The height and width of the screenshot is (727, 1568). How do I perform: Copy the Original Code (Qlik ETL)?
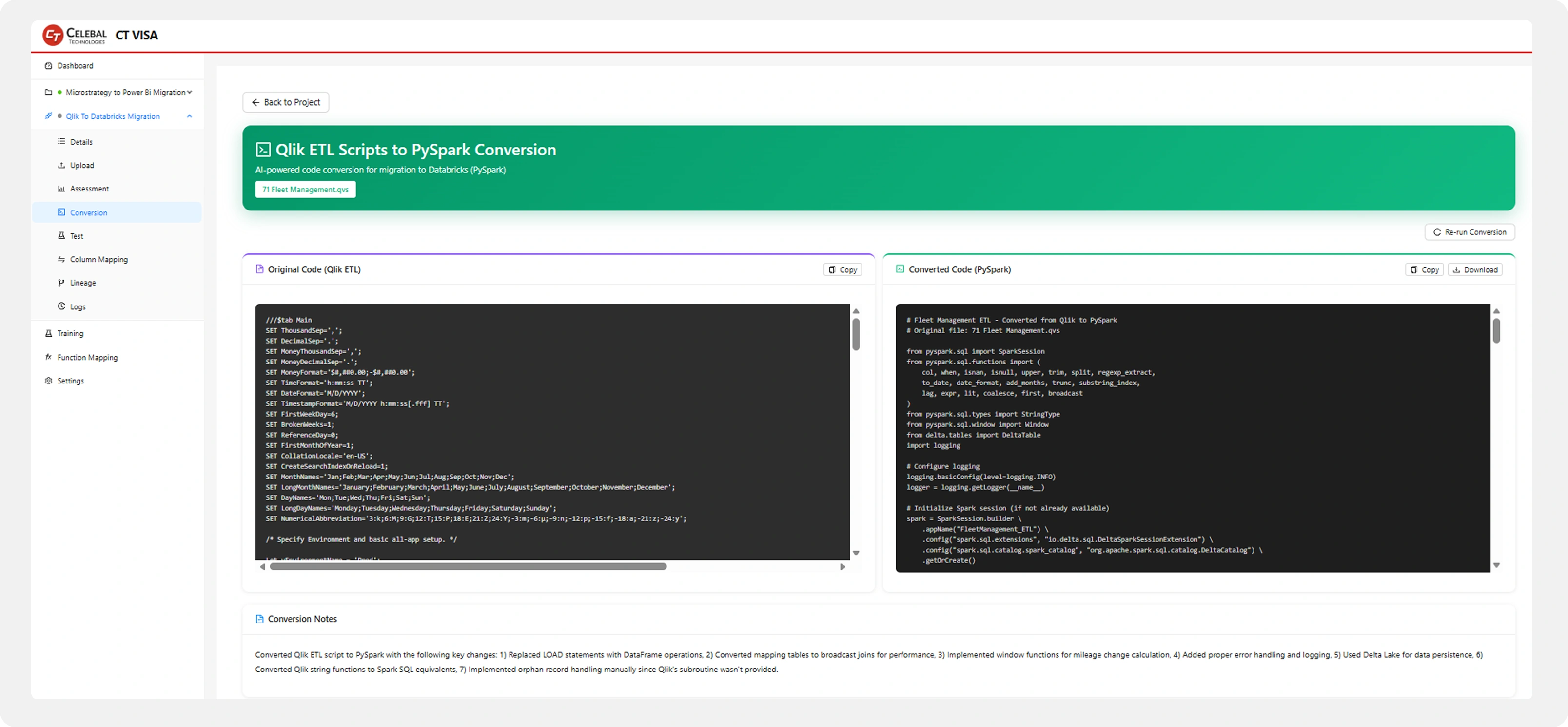click(x=843, y=269)
